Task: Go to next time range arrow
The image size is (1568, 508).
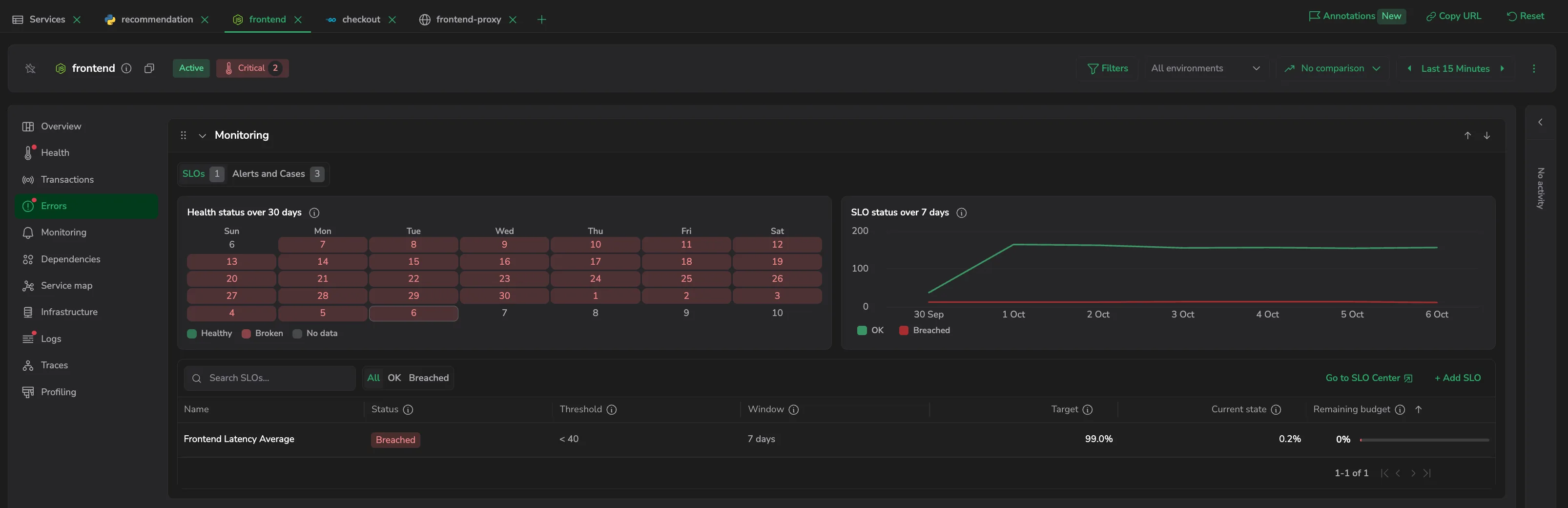Action: tap(1502, 68)
